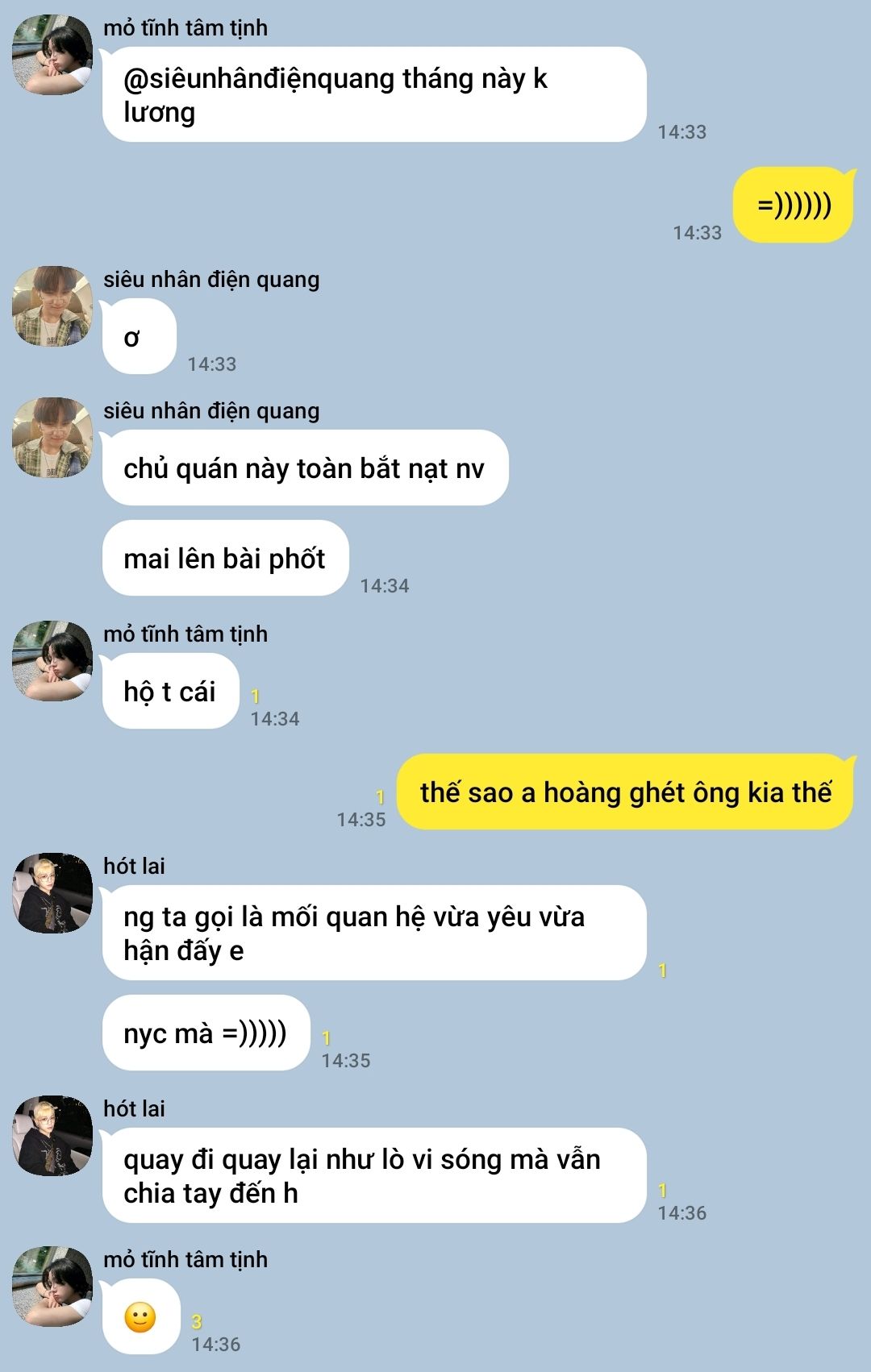Tap 'ng ta gọi là mối quan hệ' bubble

pos(374,933)
